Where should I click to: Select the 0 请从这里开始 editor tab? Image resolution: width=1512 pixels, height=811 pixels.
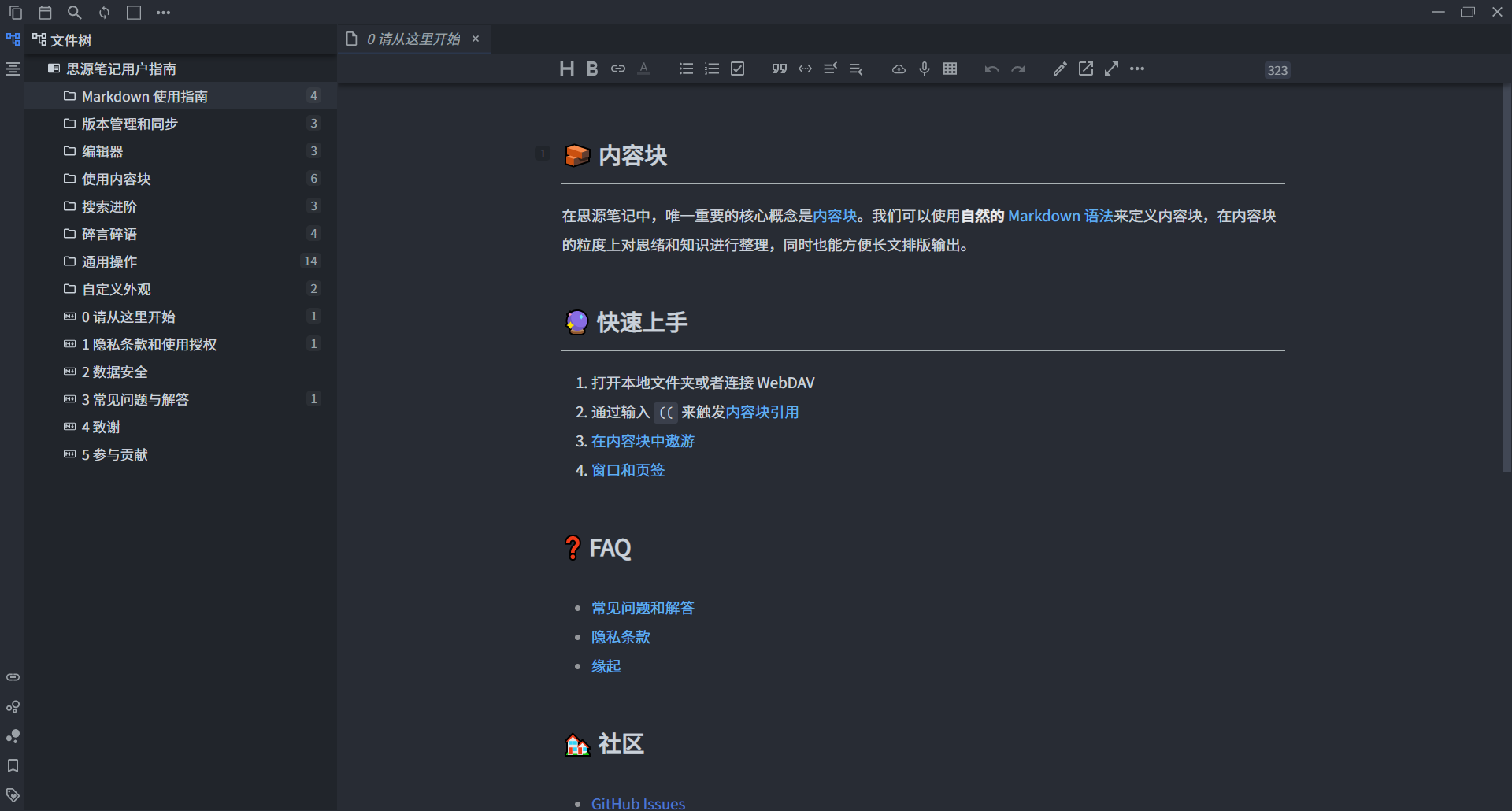click(413, 39)
